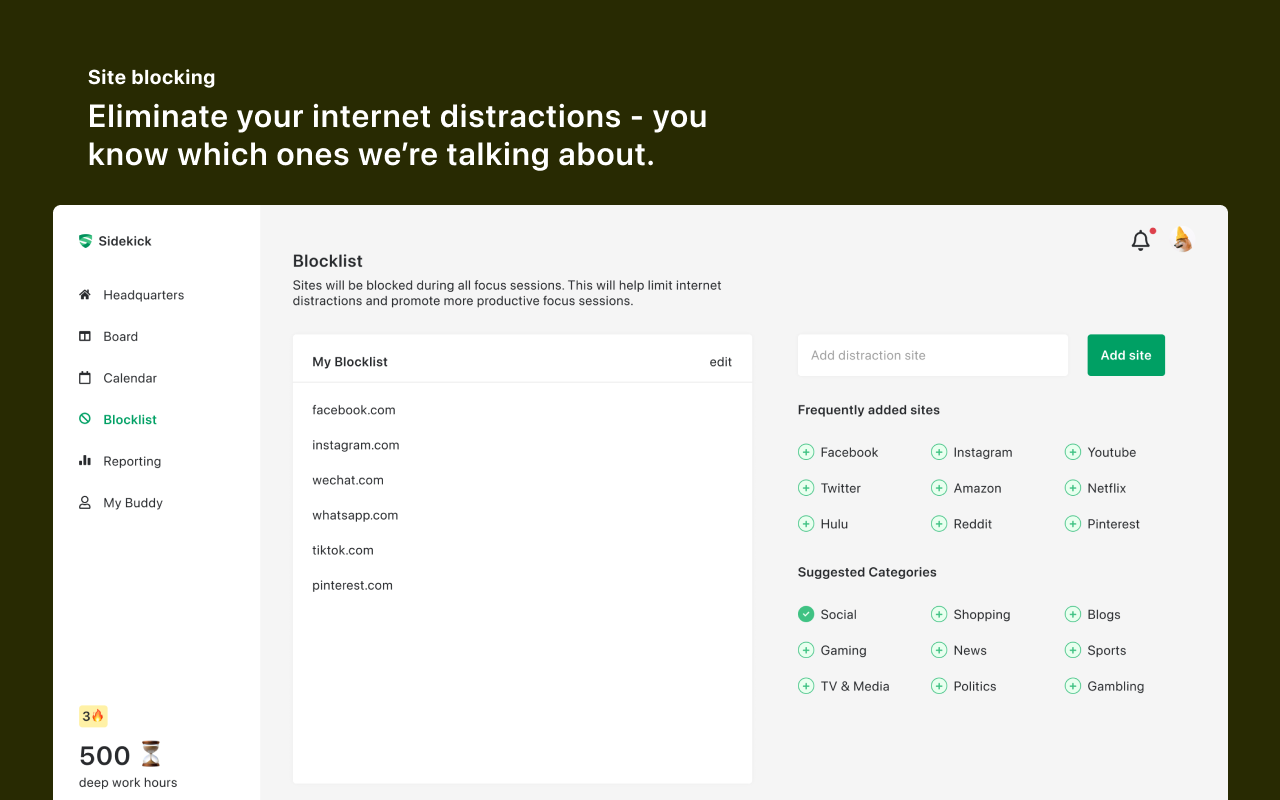
Task: Click the Reporting bar chart icon
Action: click(85, 461)
